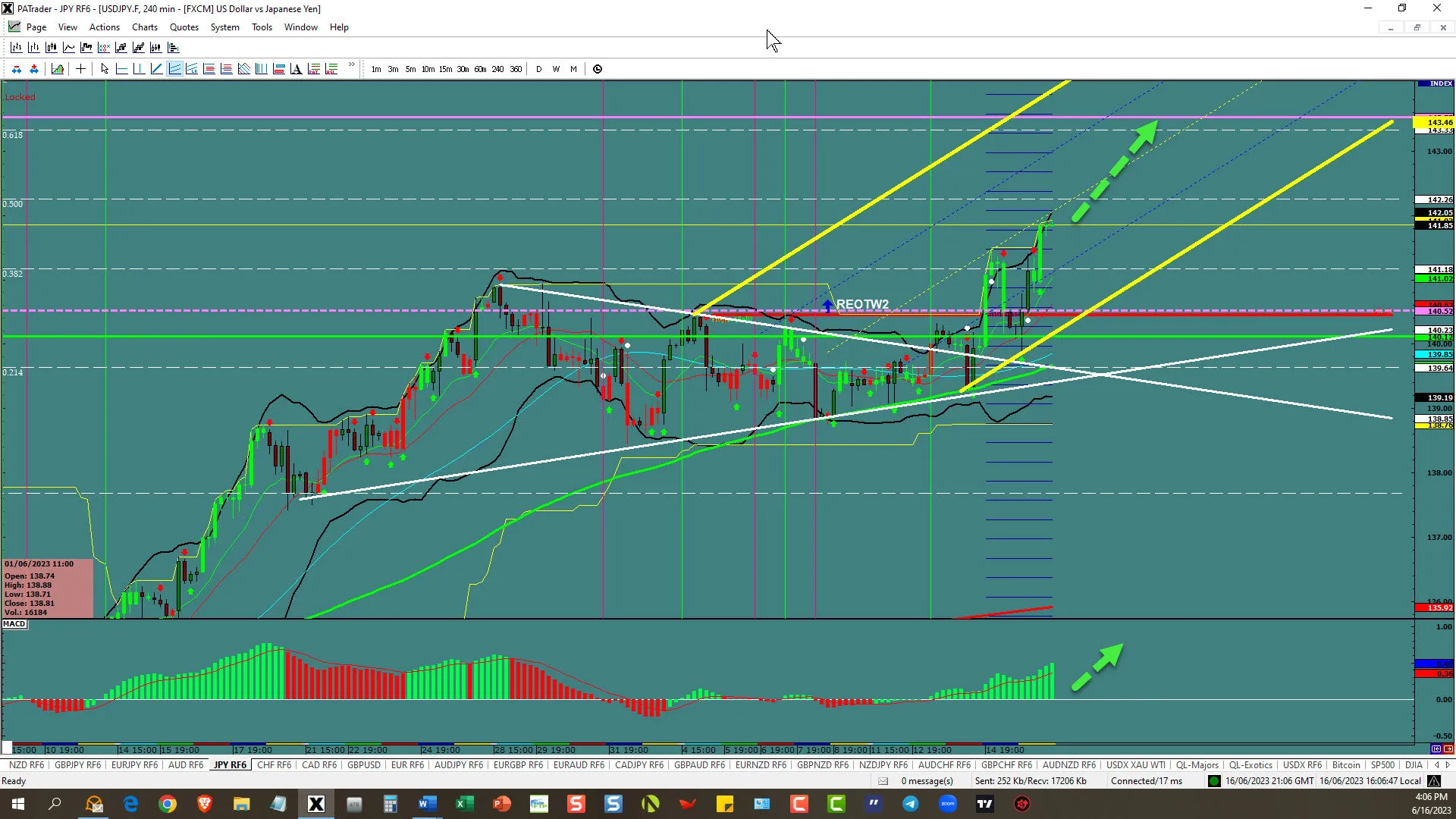The width and height of the screenshot is (1456, 819).
Task: Open the Charts menu
Action: click(144, 27)
